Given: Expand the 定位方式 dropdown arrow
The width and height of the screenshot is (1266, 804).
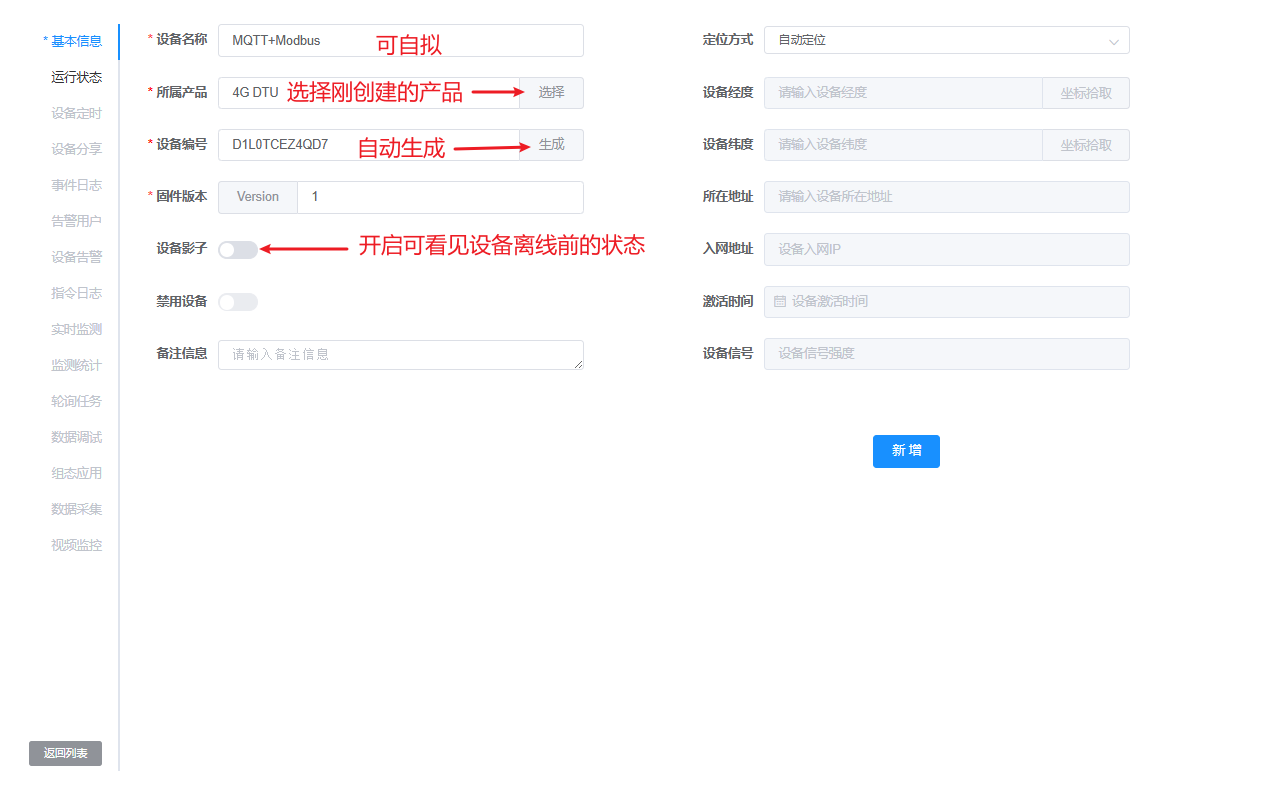Looking at the screenshot, I should (1113, 41).
